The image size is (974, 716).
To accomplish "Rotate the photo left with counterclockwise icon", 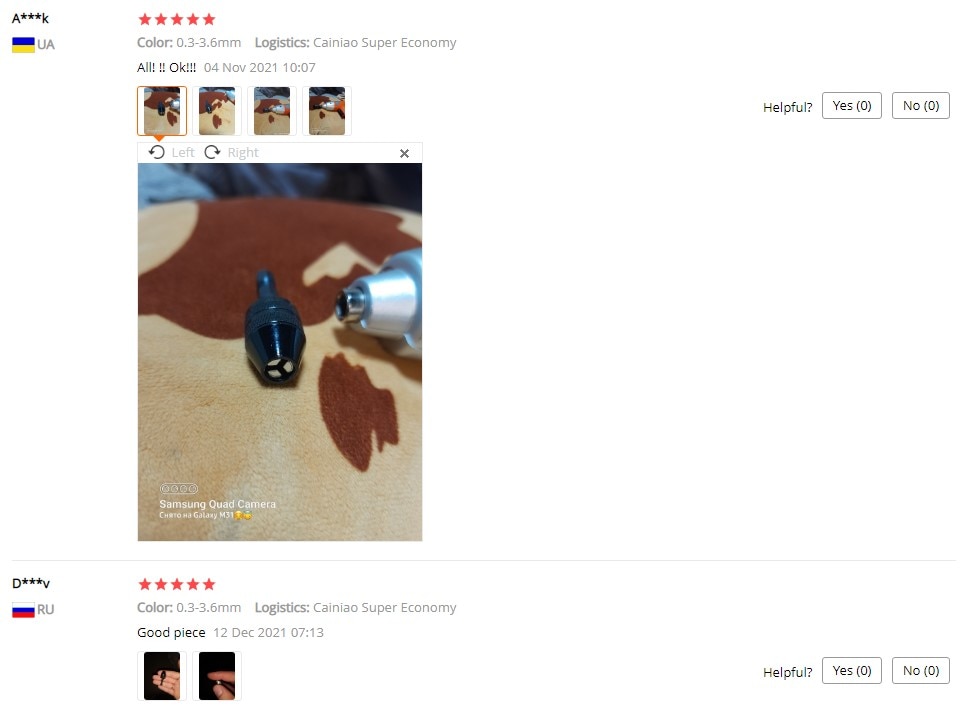I will [x=157, y=152].
